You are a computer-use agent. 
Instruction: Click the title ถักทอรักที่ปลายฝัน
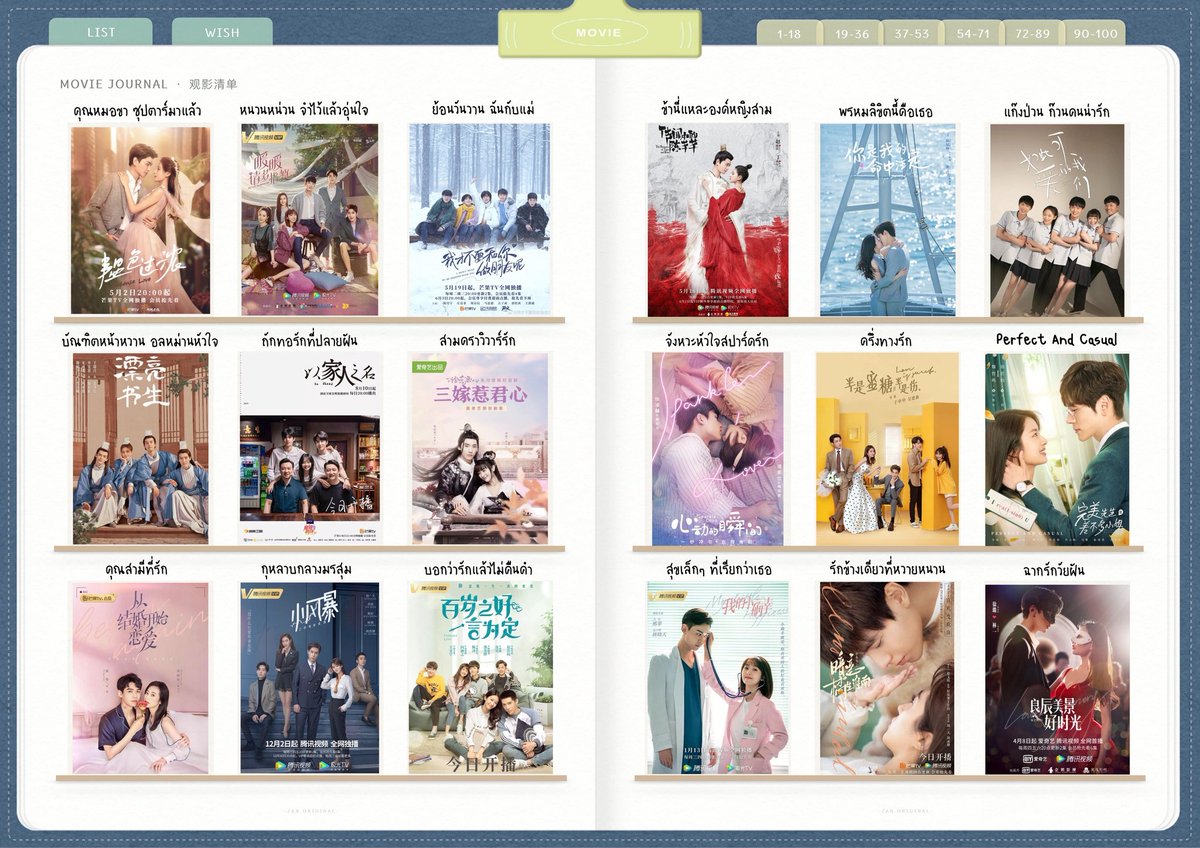click(309, 341)
